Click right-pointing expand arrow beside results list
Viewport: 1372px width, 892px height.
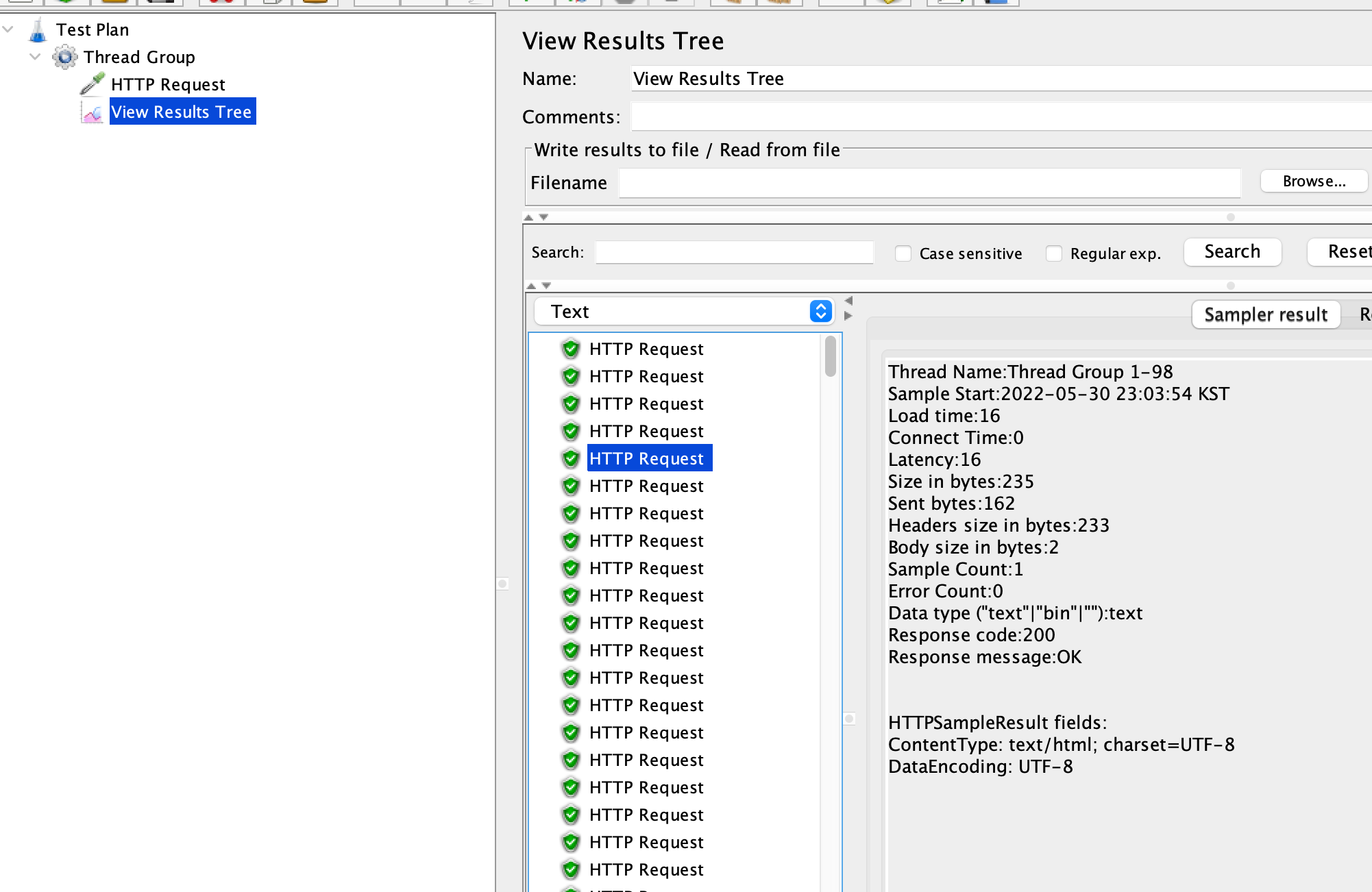click(848, 316)
